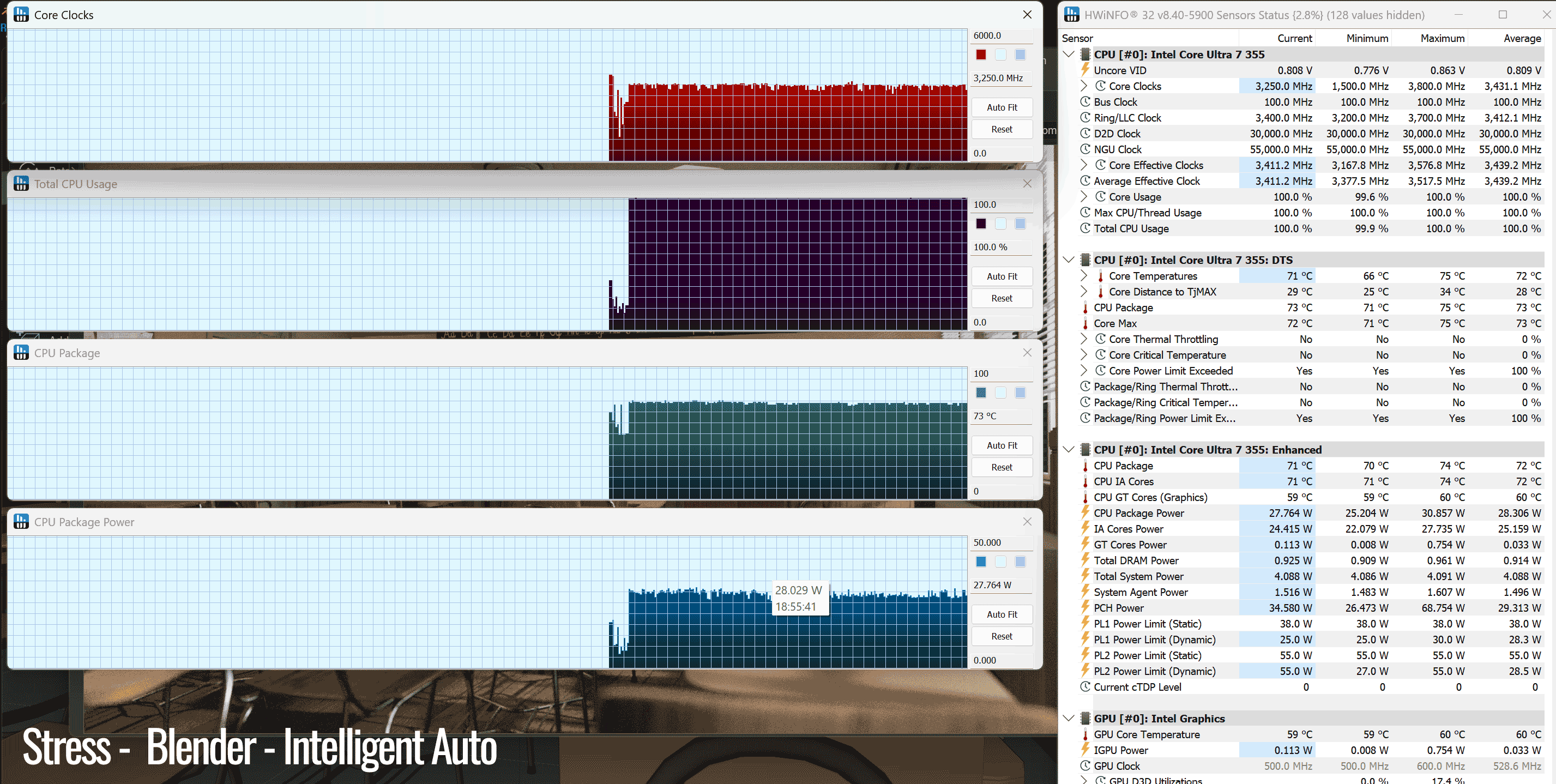Edit the 100.0 maximum in Total CPU Usage
The image size is (1556, 784).
coord(1002,205)
